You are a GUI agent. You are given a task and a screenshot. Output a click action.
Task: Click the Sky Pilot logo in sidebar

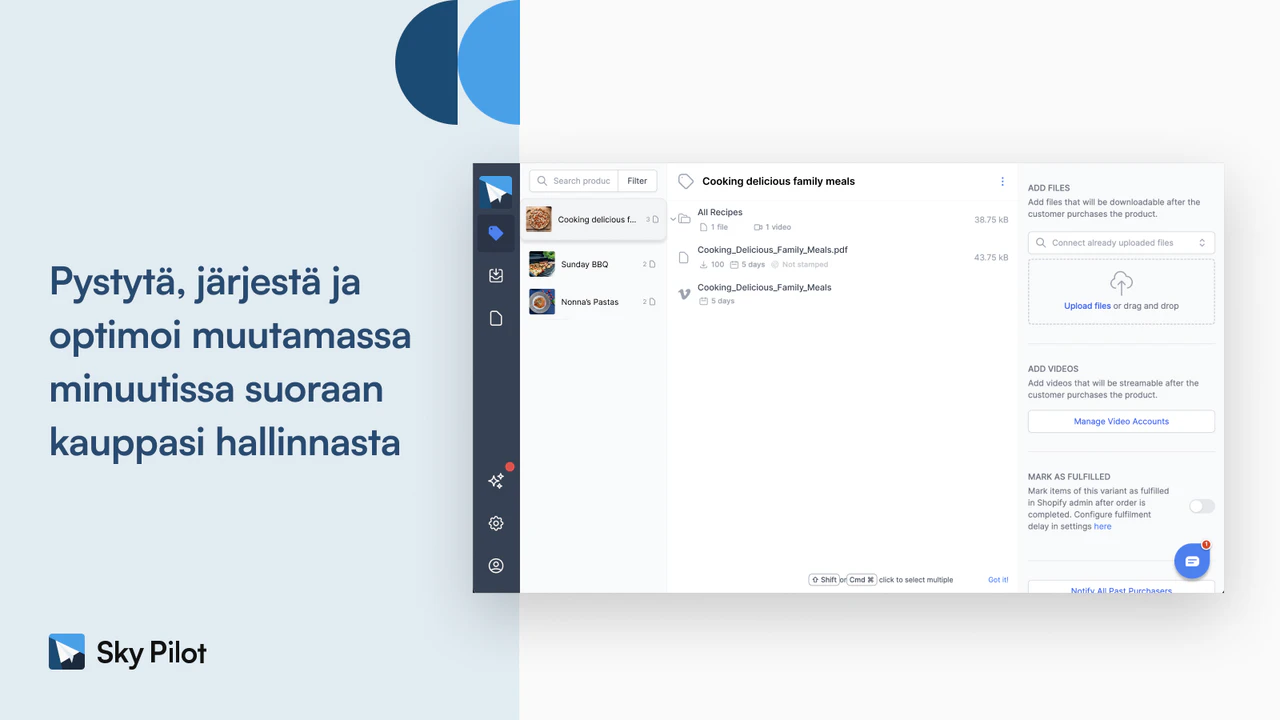(495, 191)
